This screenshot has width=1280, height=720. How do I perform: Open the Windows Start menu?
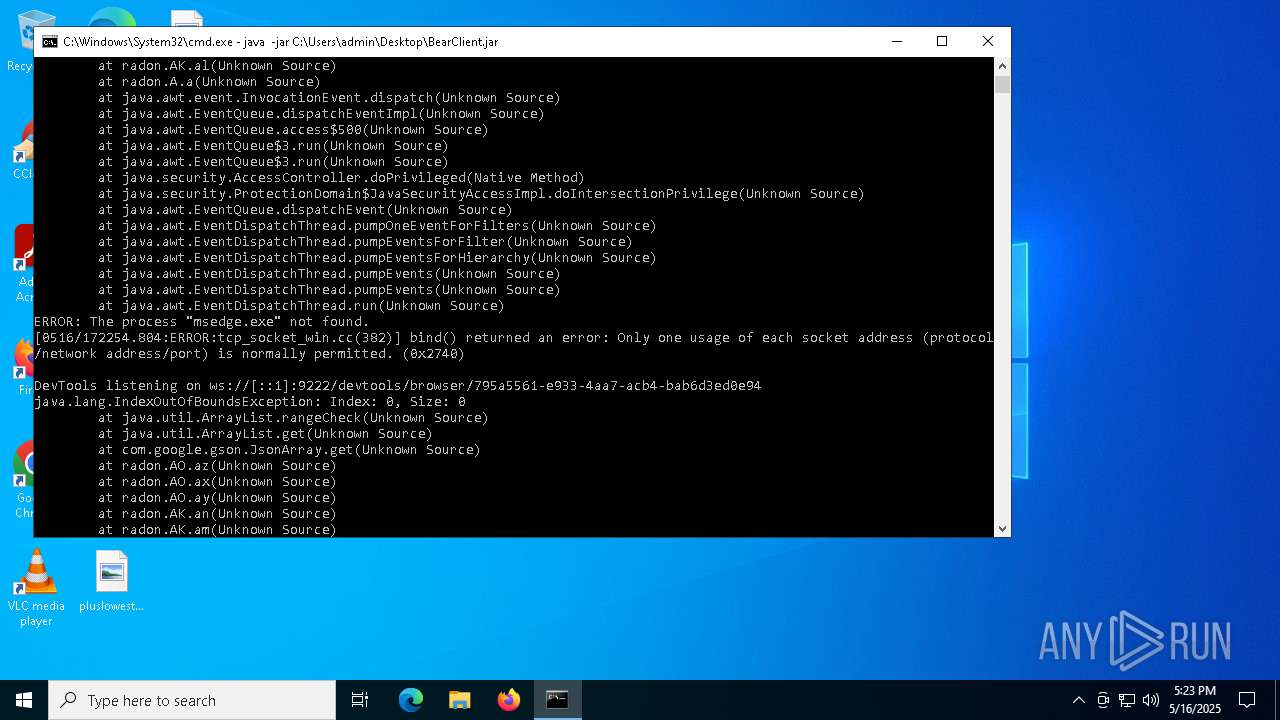[24, 700]
